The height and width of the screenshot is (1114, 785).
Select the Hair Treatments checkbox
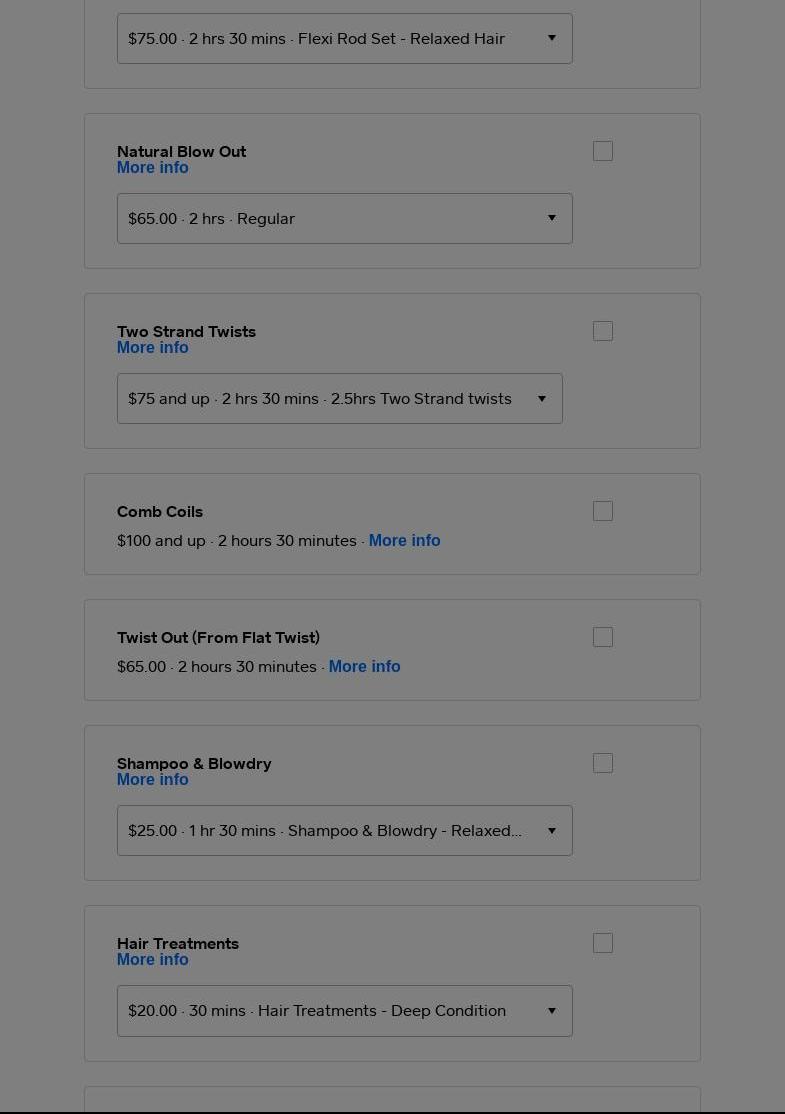pos(602,943)
